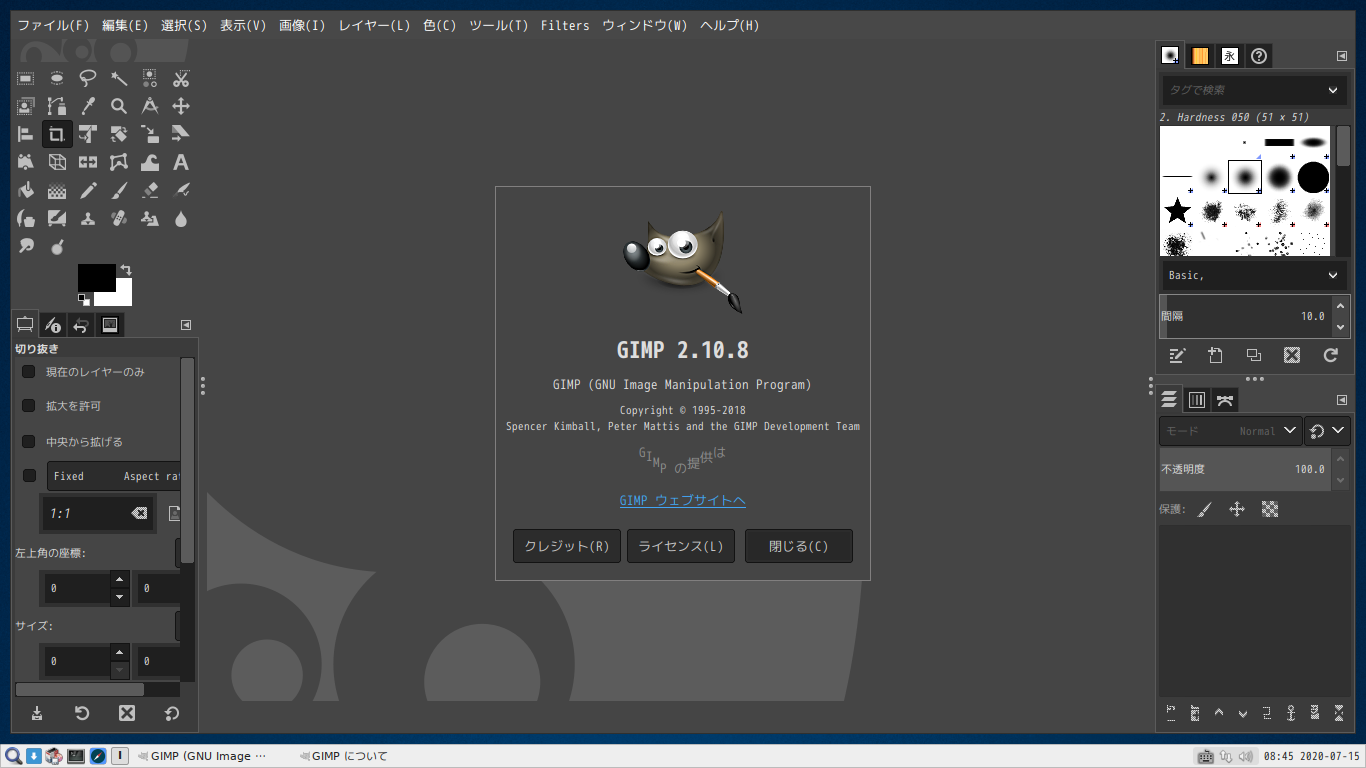
Task: Refresh brushes in the brush panel
Action: pos(1330,355)
